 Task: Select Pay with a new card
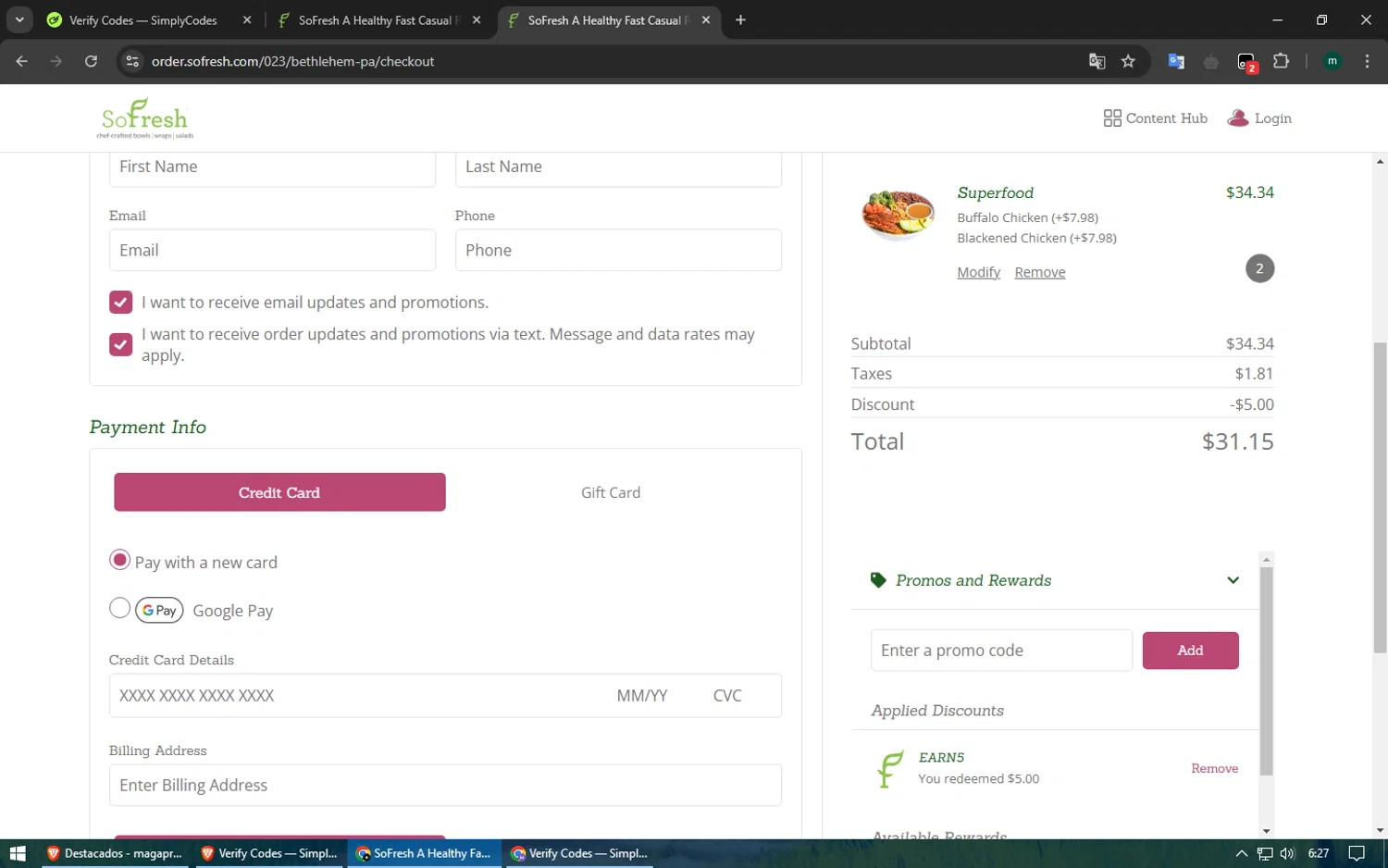[x=119, y=560]
